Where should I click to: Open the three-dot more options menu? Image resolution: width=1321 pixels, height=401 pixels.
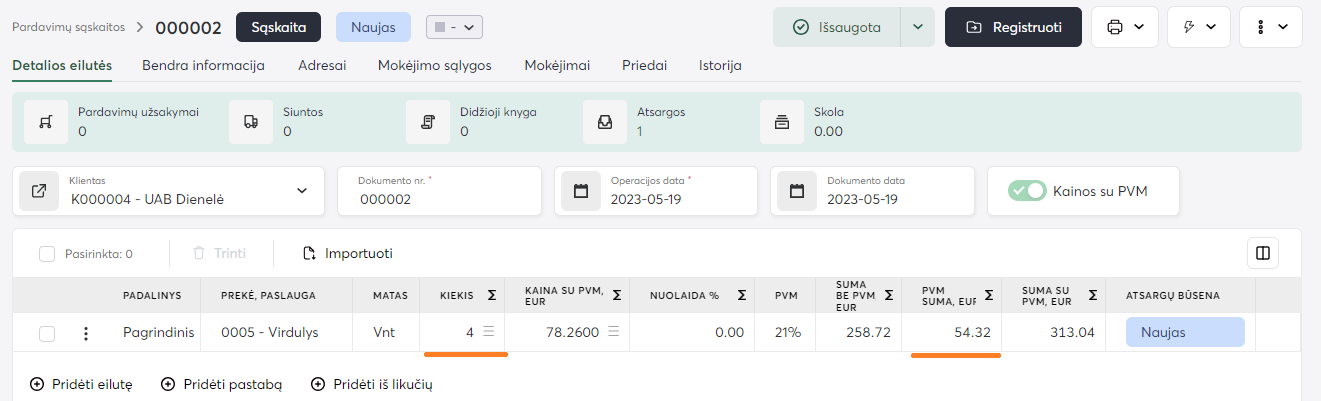[x=1270, y=27]
